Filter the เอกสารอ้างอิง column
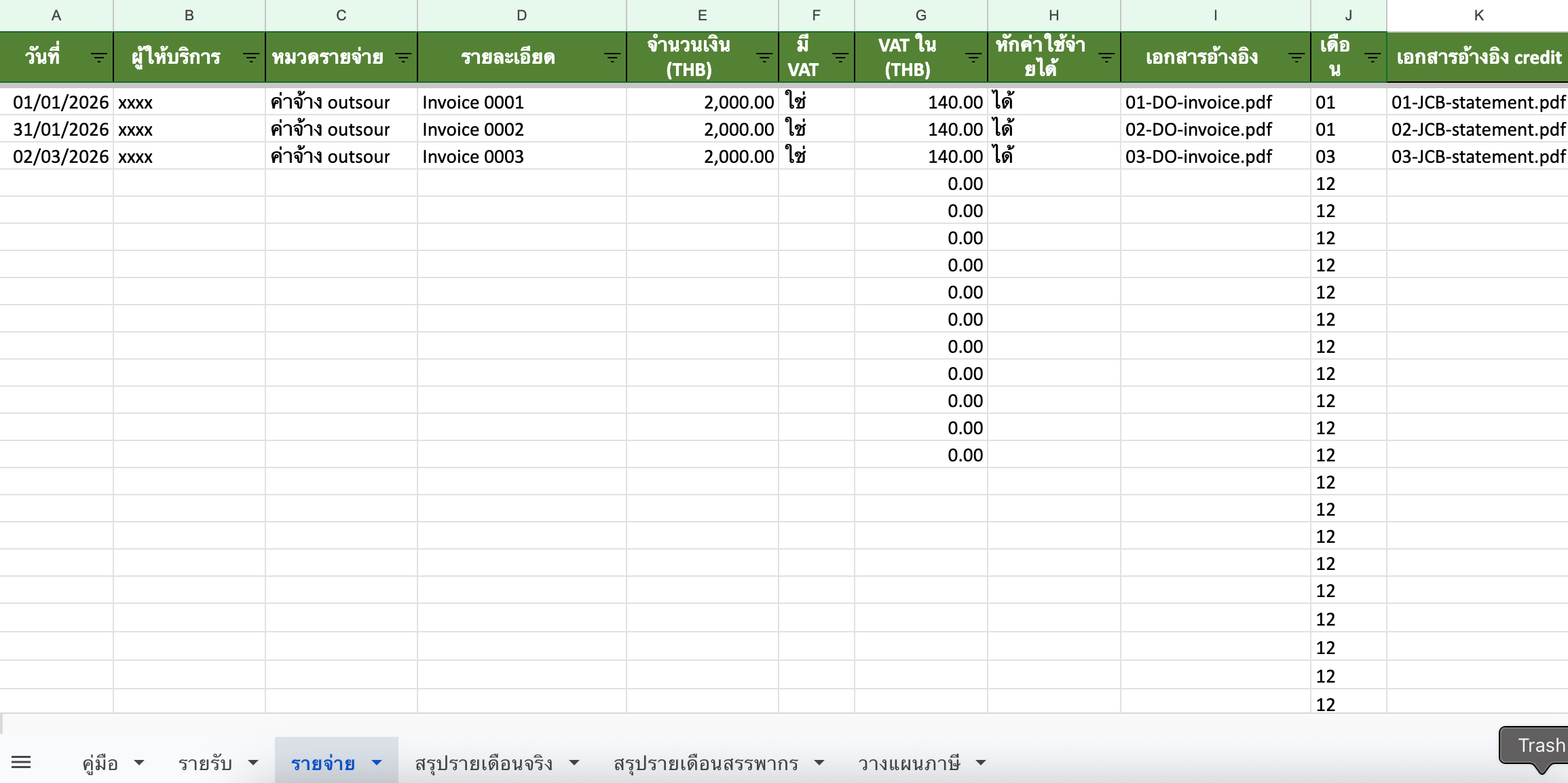1568x783 pixels. pyautogui.click(x=1295, y=58)
